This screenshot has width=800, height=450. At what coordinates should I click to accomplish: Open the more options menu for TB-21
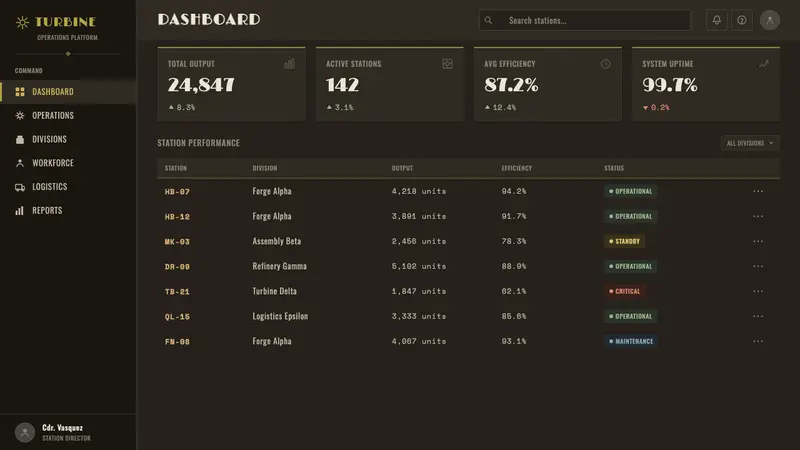tap(758, 291)
